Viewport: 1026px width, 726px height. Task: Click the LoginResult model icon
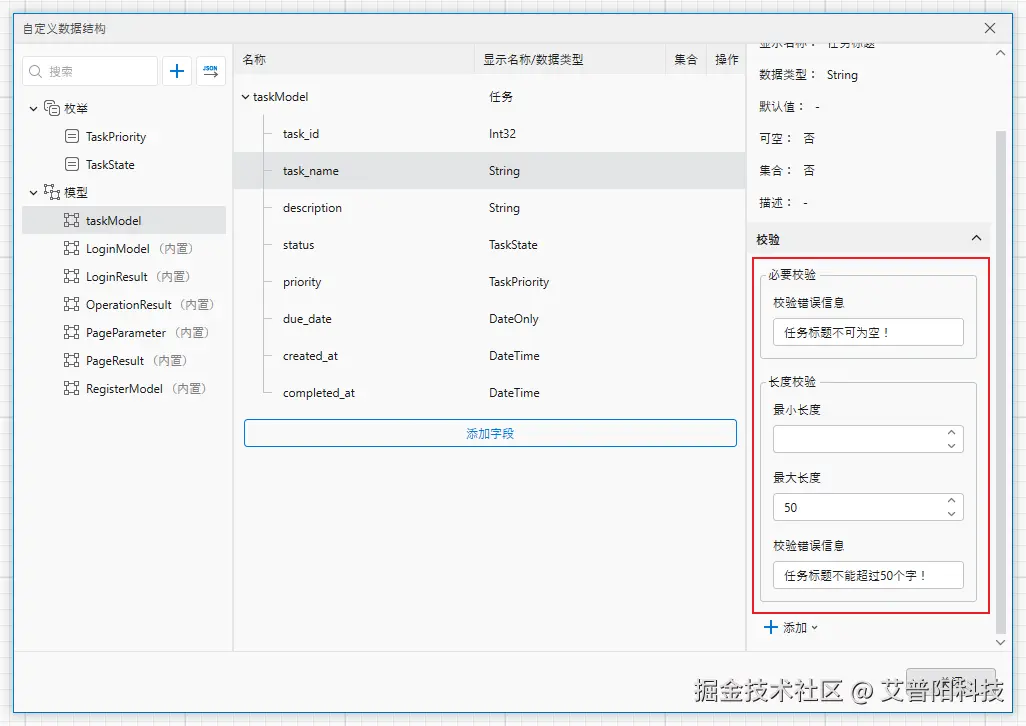[x=72, y=277]
